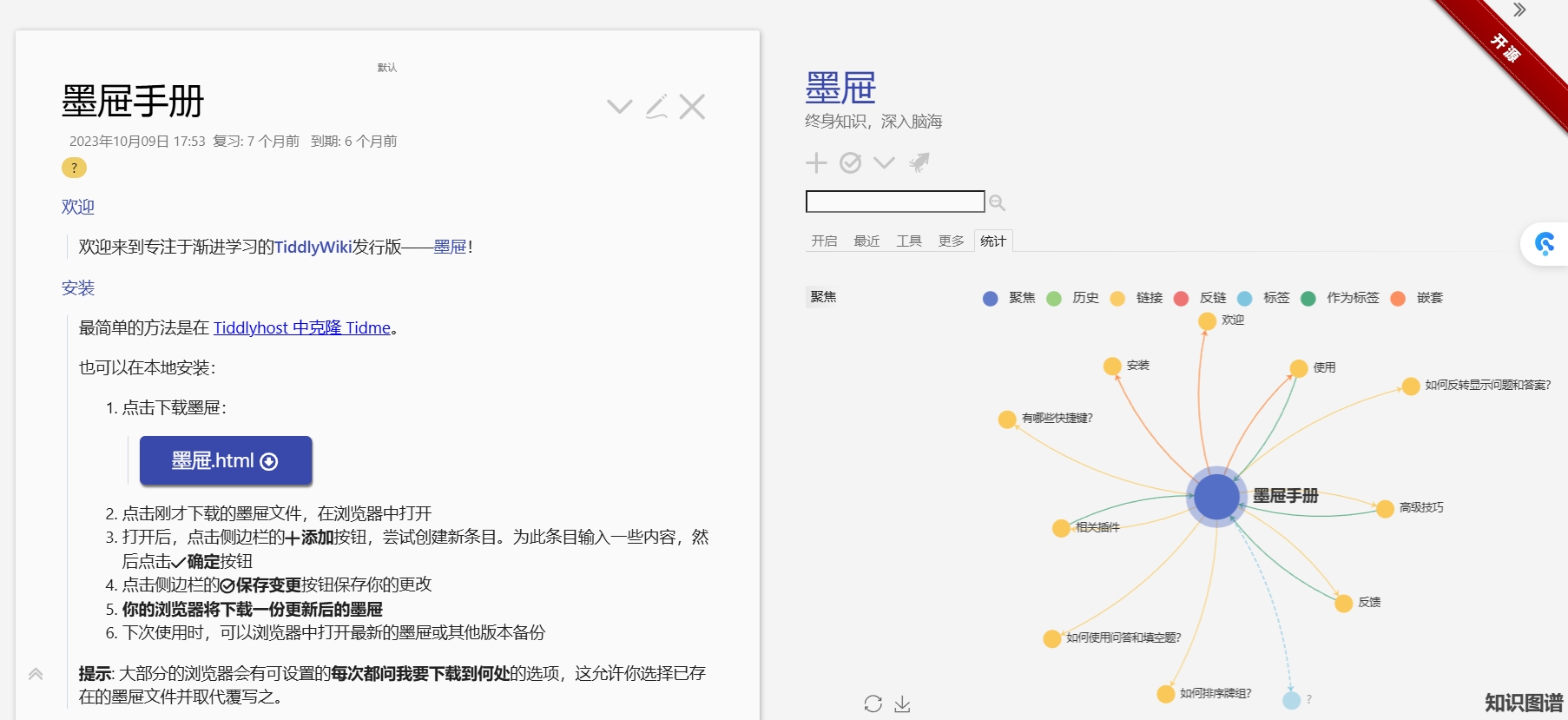Screen dimensions: 1568x720
Task: Refresh the graph with circular arrows icon
Action: coord(873,703)
